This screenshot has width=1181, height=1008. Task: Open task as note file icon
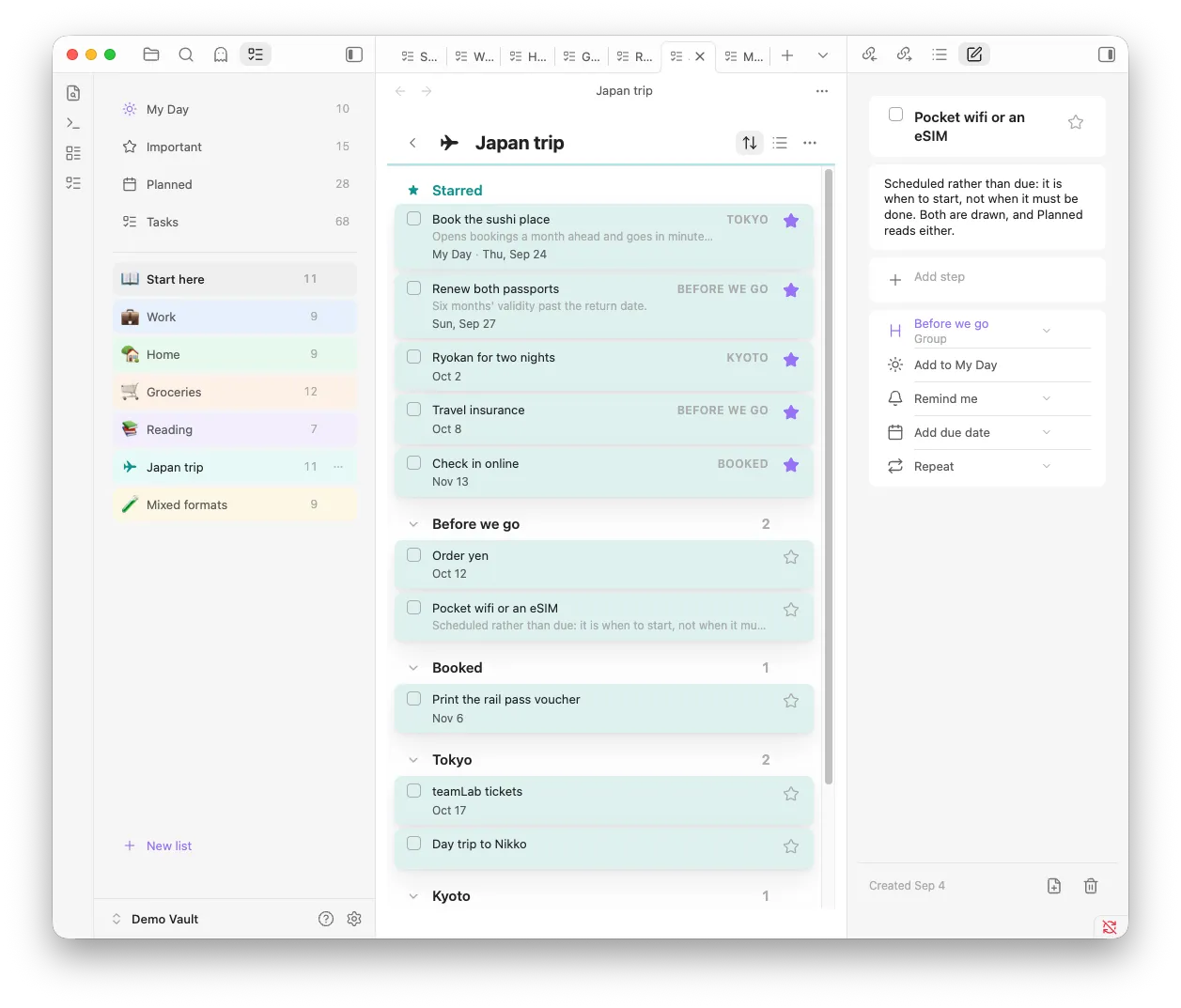[x=1054, y=886]
